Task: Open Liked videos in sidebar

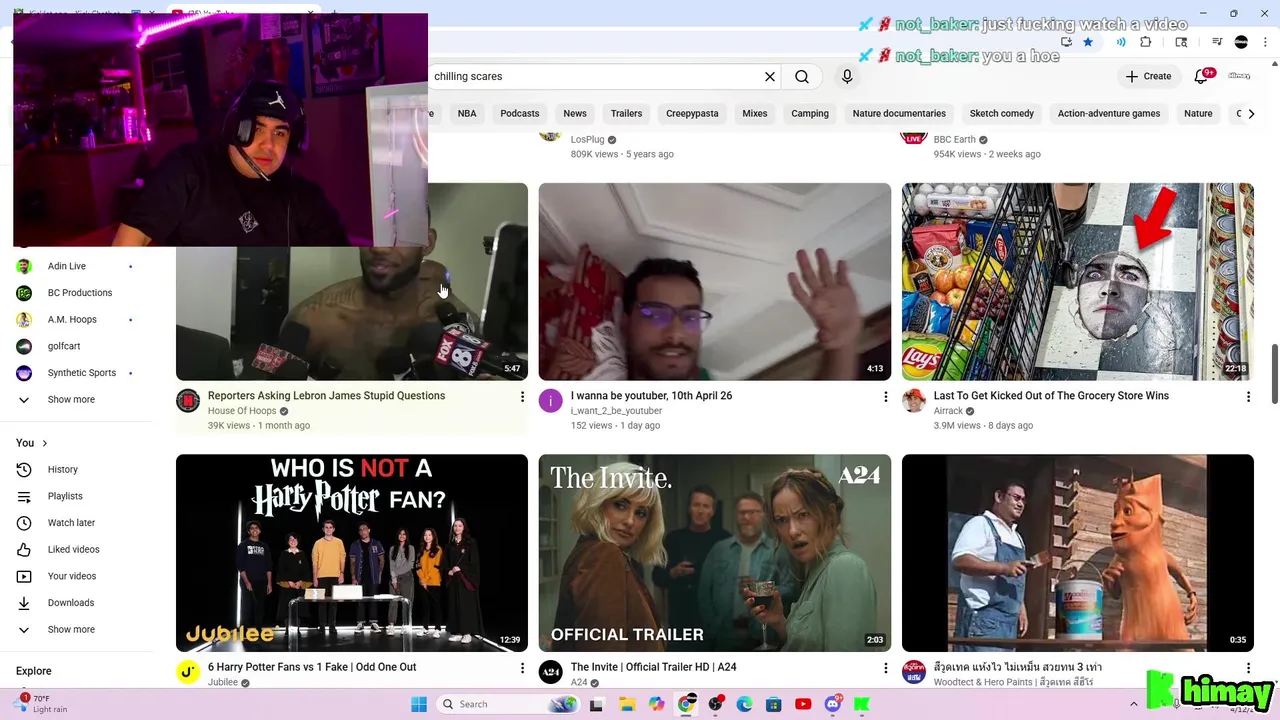Action: pyautogui.click(x=76, y=549)
